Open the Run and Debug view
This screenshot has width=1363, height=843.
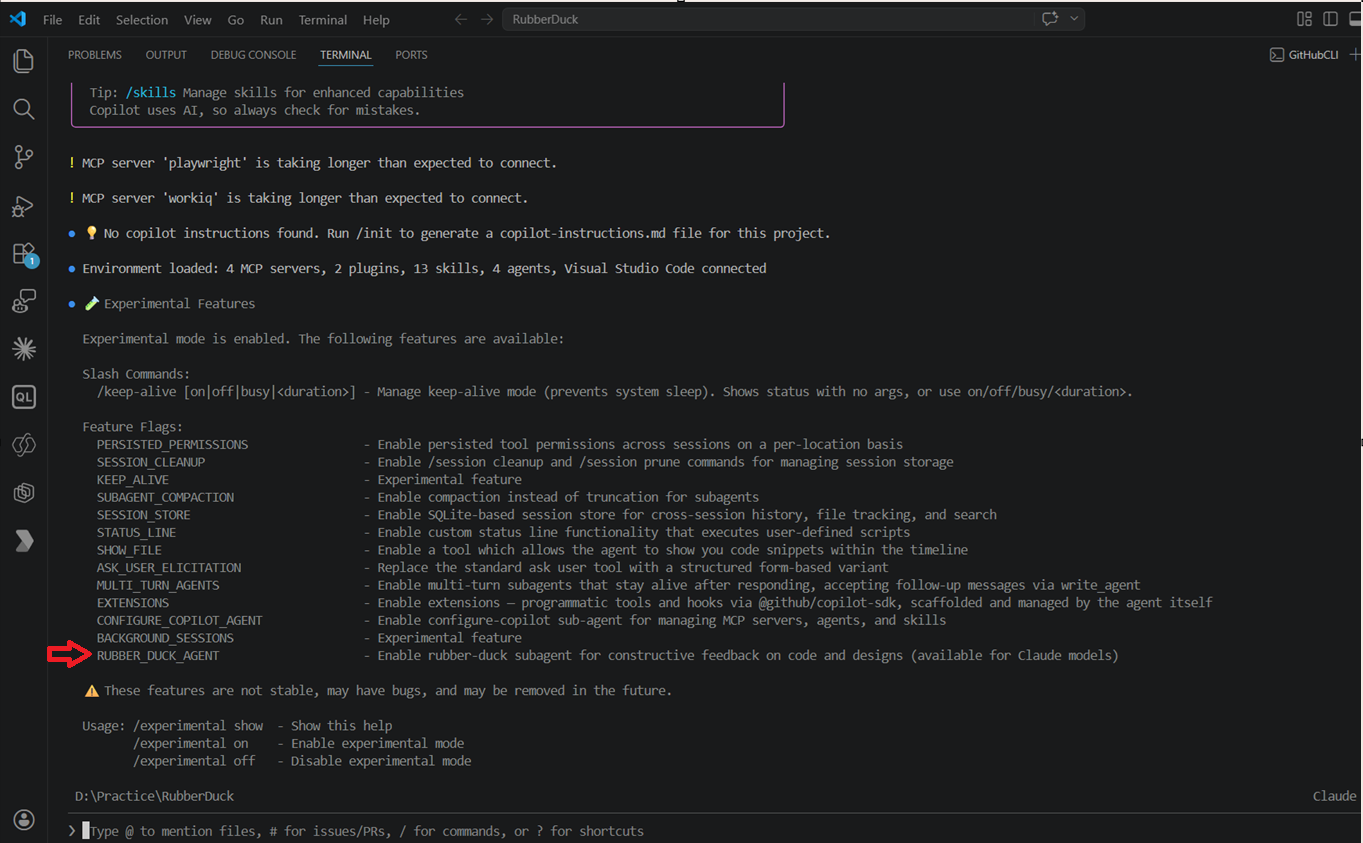[x=23, y=206]
